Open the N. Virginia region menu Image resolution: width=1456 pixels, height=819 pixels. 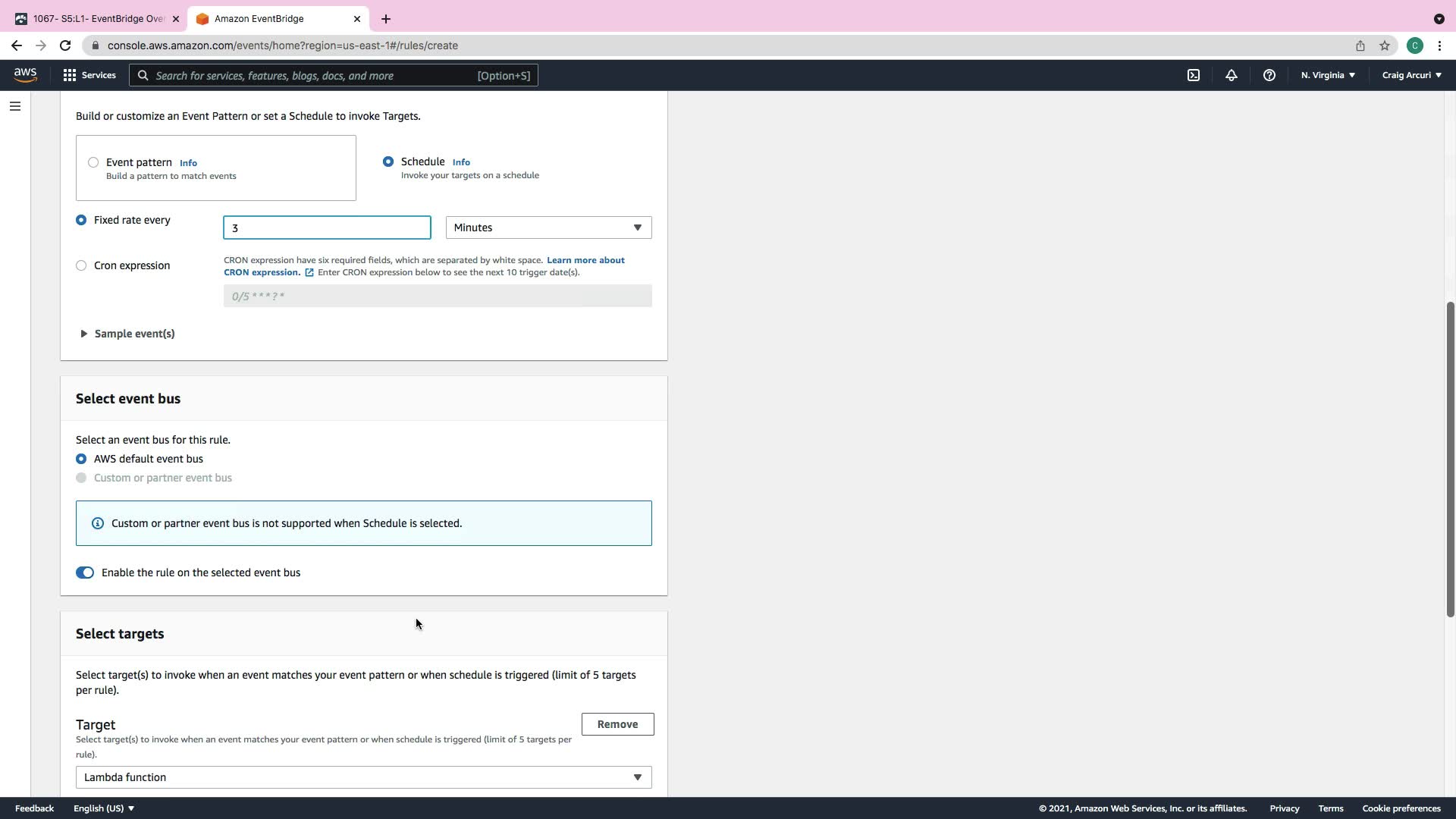(x=1328, y=75)
